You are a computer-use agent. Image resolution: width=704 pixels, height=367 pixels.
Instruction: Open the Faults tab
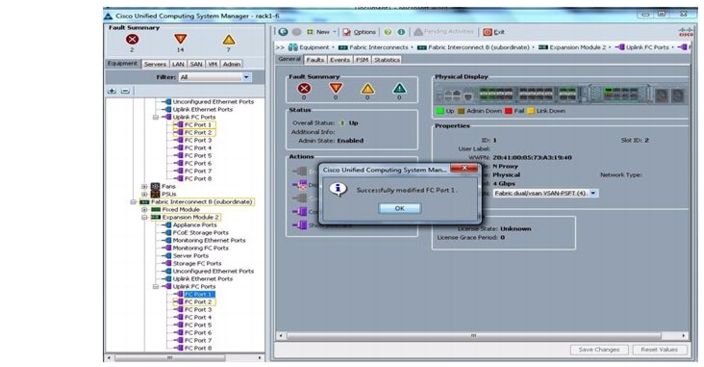(x=315, y=60)
